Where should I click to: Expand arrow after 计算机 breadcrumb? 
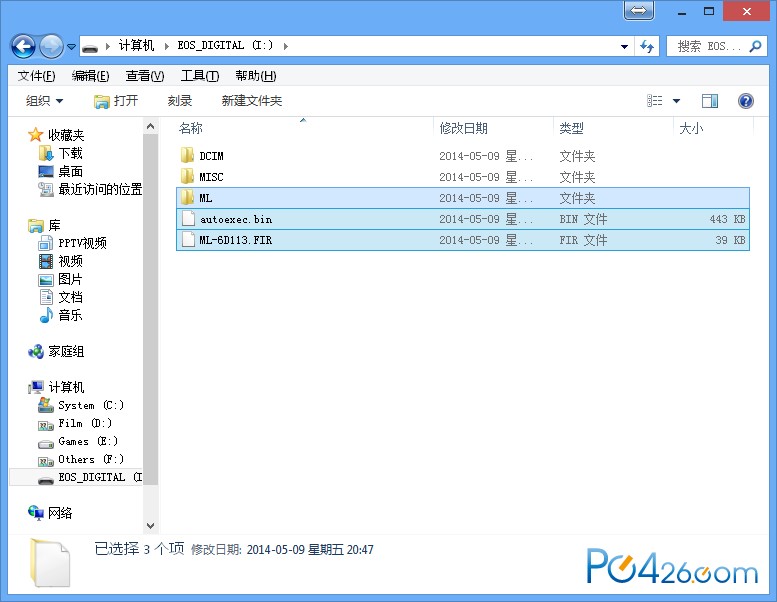tap(167, 46)
